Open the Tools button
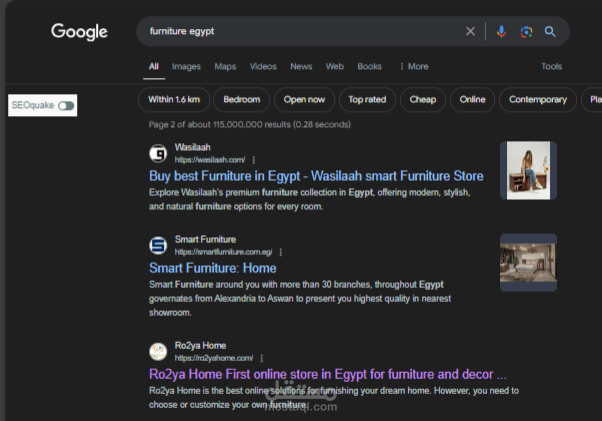This screenshot has width=602, height=421. (x=551, y=67)
